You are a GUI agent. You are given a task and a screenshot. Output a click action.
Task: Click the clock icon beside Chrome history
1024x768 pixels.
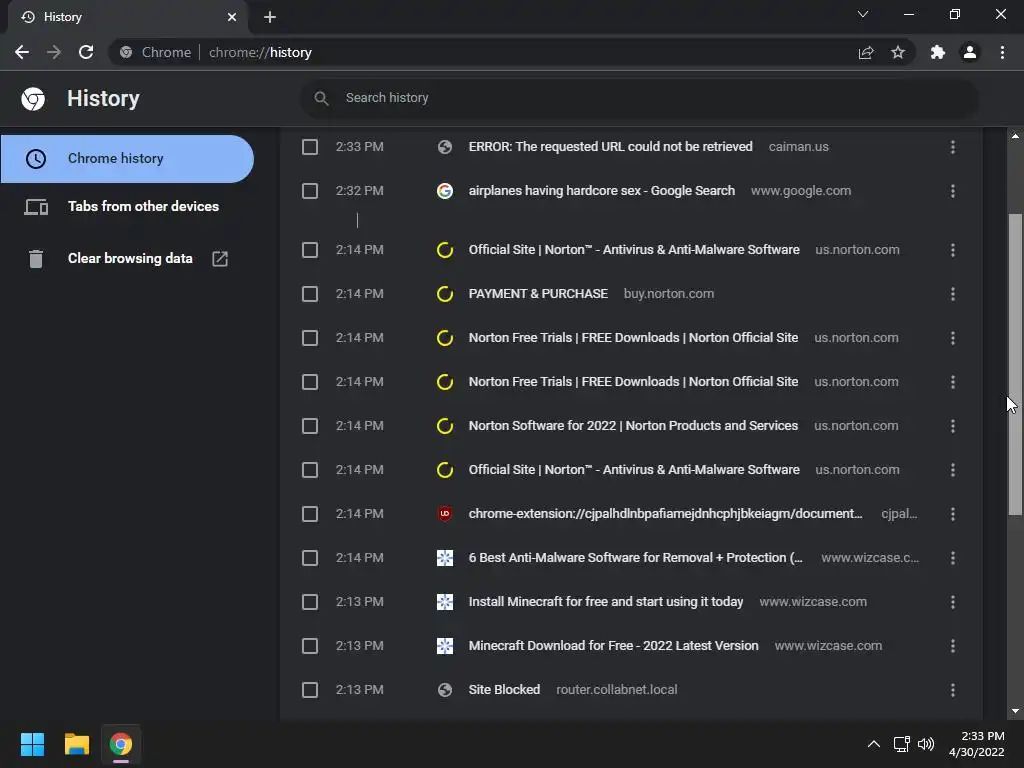(36, 159)
